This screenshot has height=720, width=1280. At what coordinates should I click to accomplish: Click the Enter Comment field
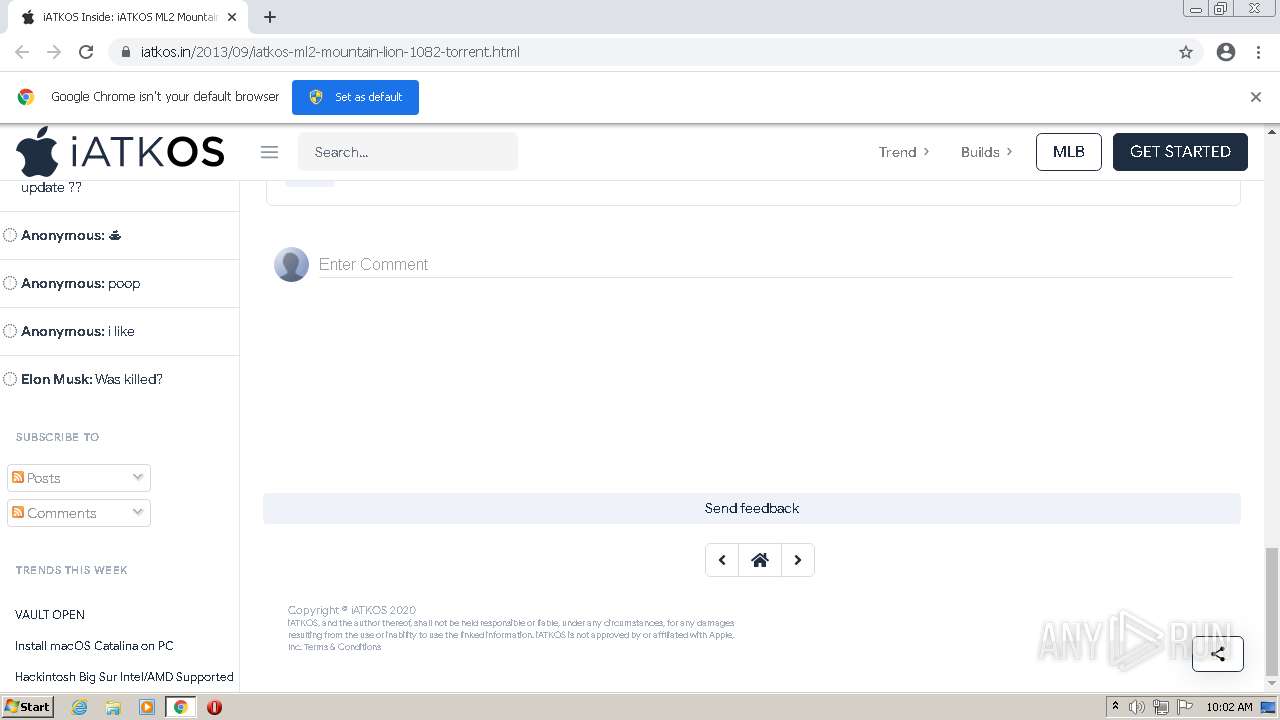click(x=775, y=264)
